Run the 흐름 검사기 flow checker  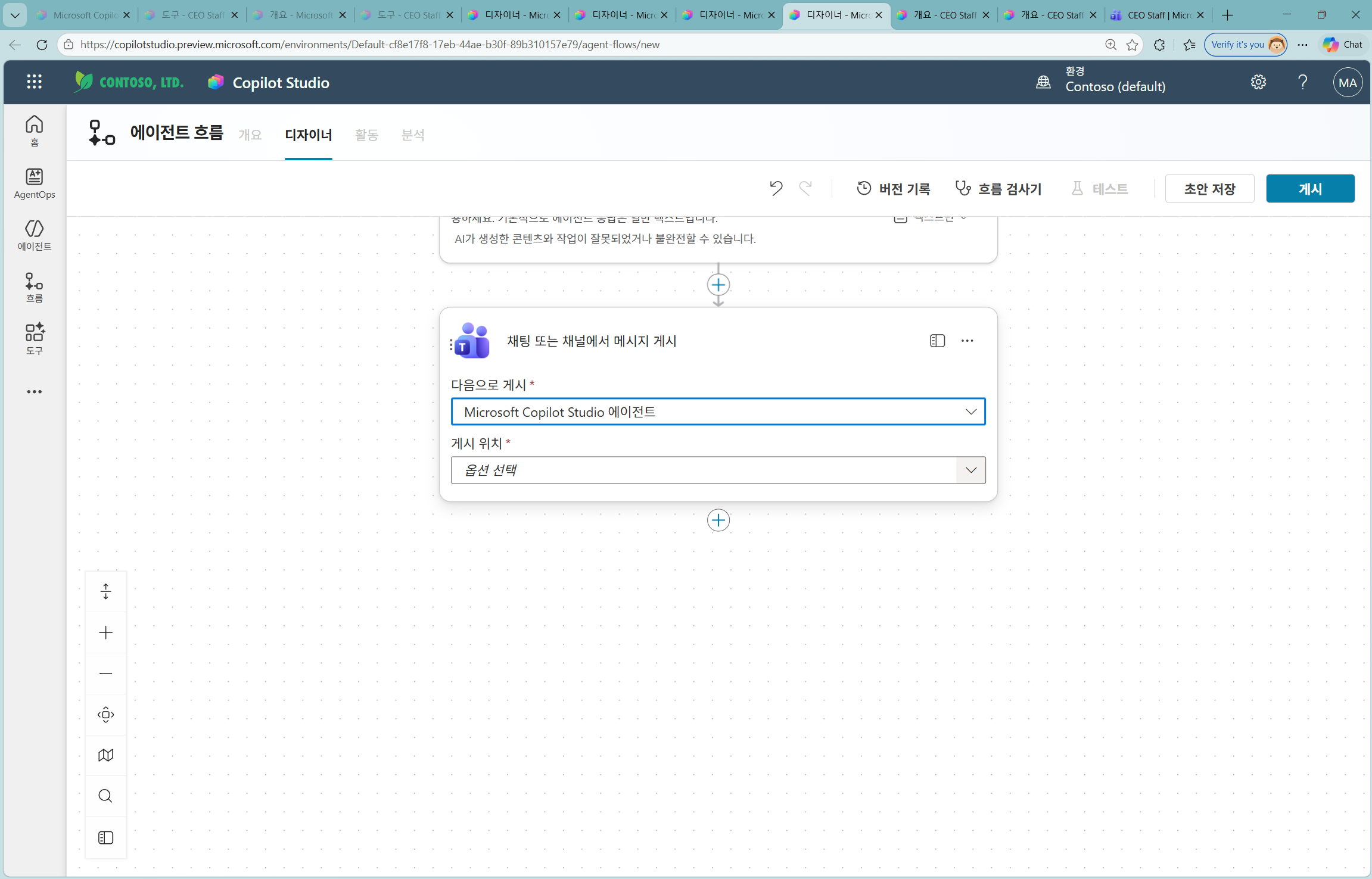pos(998,189)
